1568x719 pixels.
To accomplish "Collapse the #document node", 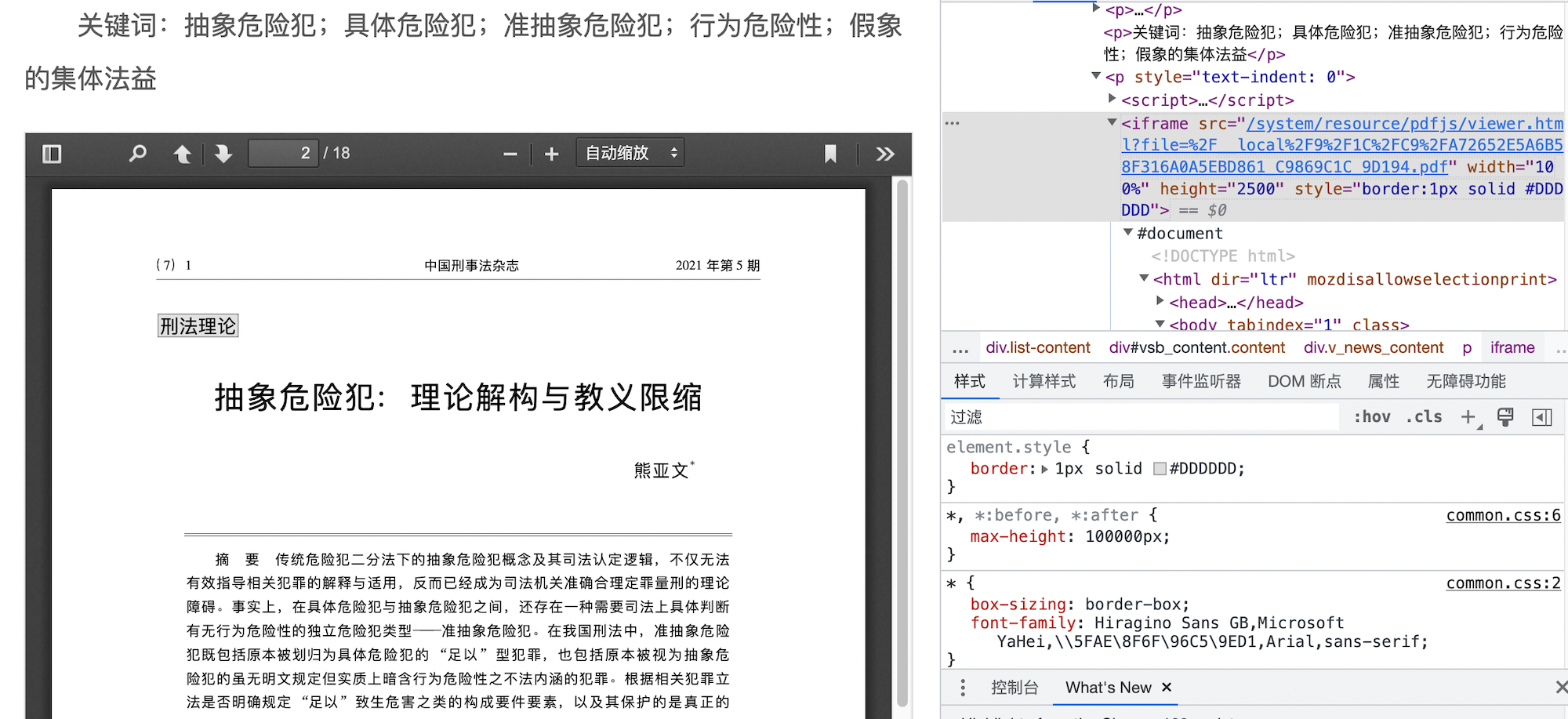I will [1128, 232].
